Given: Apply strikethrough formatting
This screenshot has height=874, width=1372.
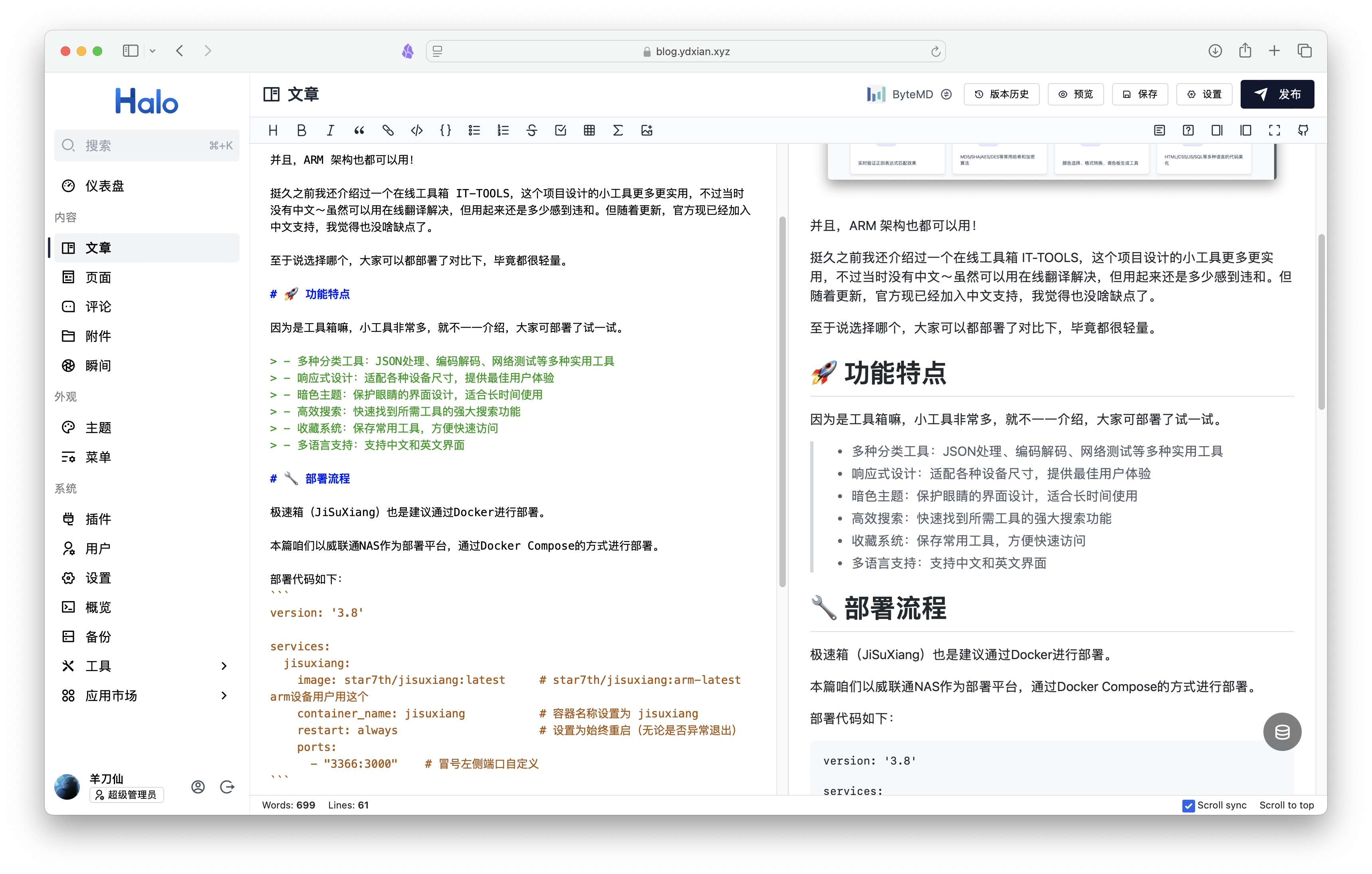Looking at the screenshot, I should [x=531, y=131].
